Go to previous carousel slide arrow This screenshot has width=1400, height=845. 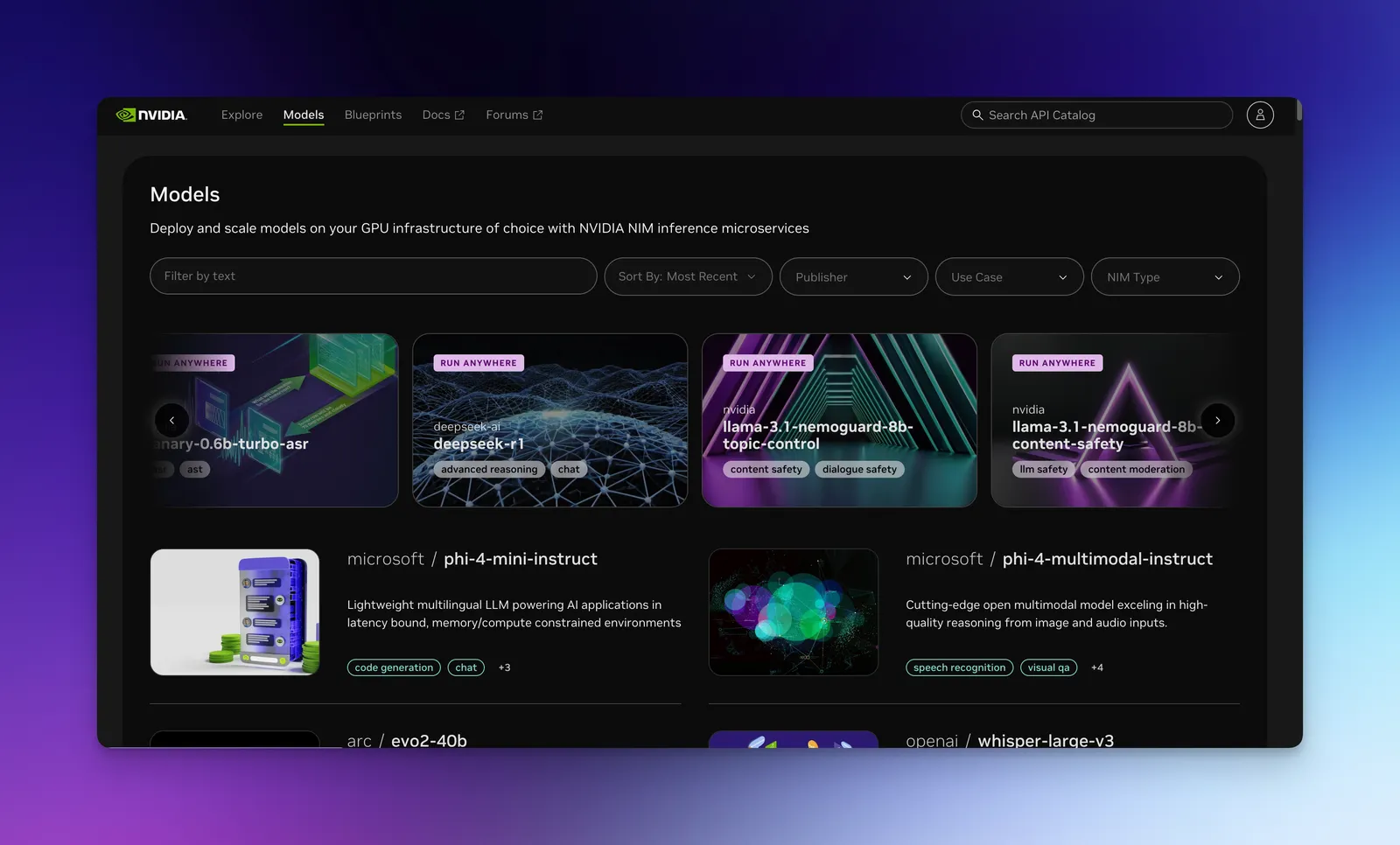(171, 421)
